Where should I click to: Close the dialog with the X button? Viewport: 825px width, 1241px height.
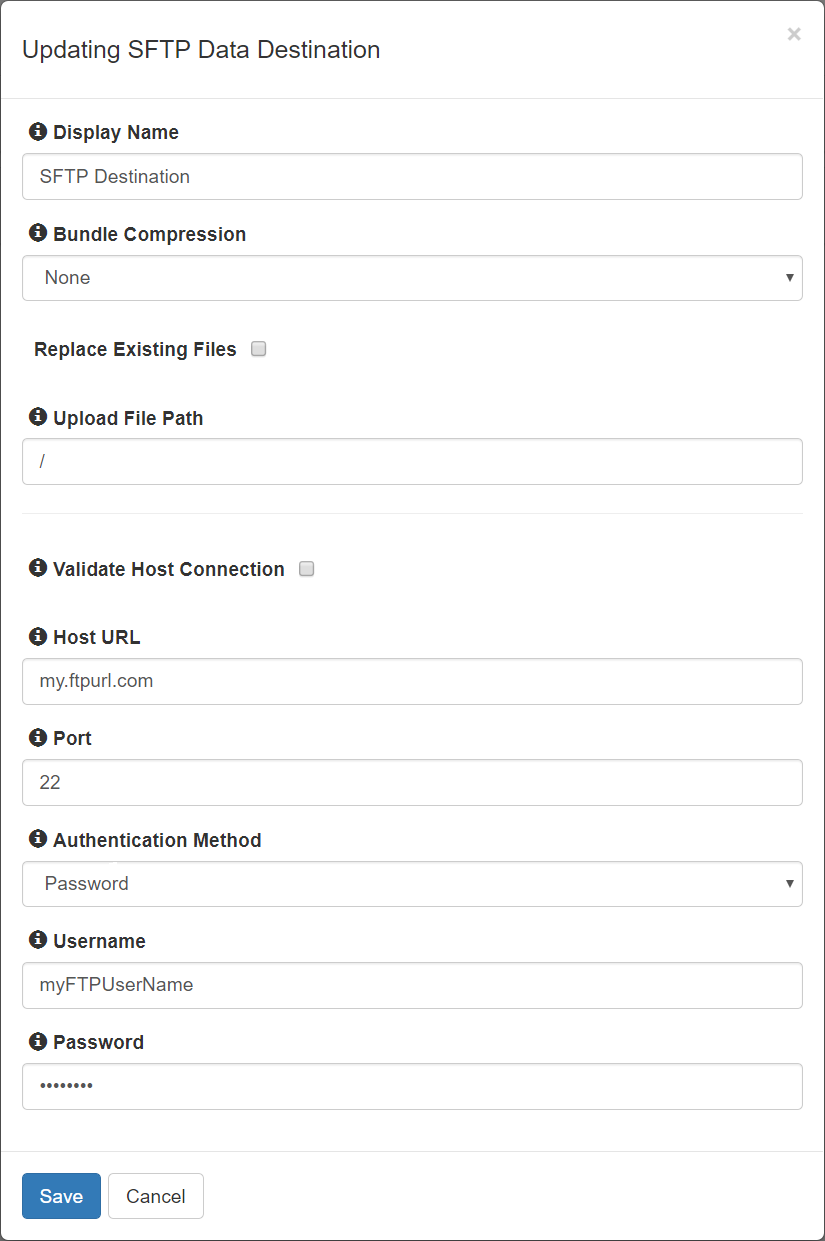tap(794, 35)
